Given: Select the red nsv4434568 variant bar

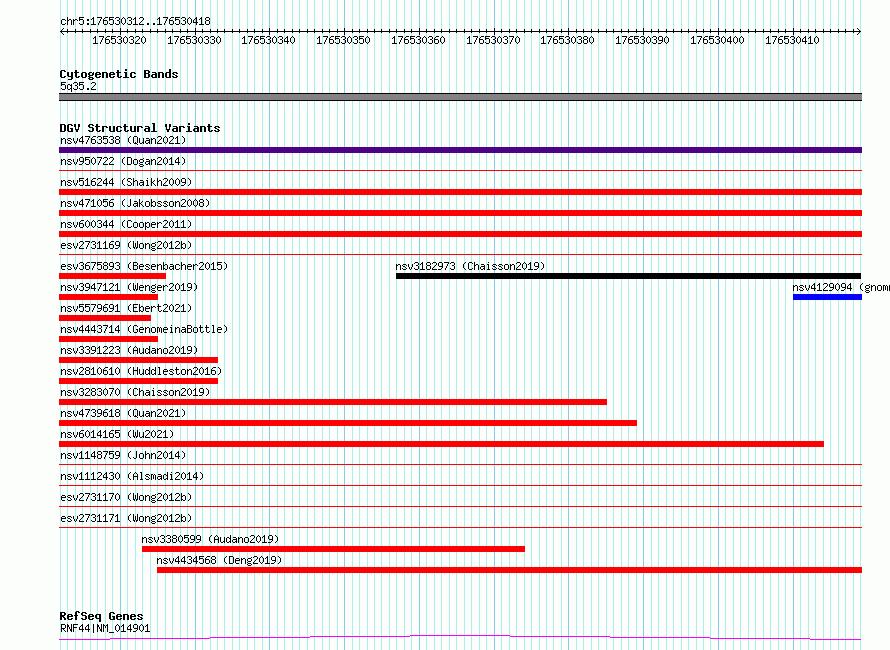Looking at the screenshot, I should [x=509, y=570].
